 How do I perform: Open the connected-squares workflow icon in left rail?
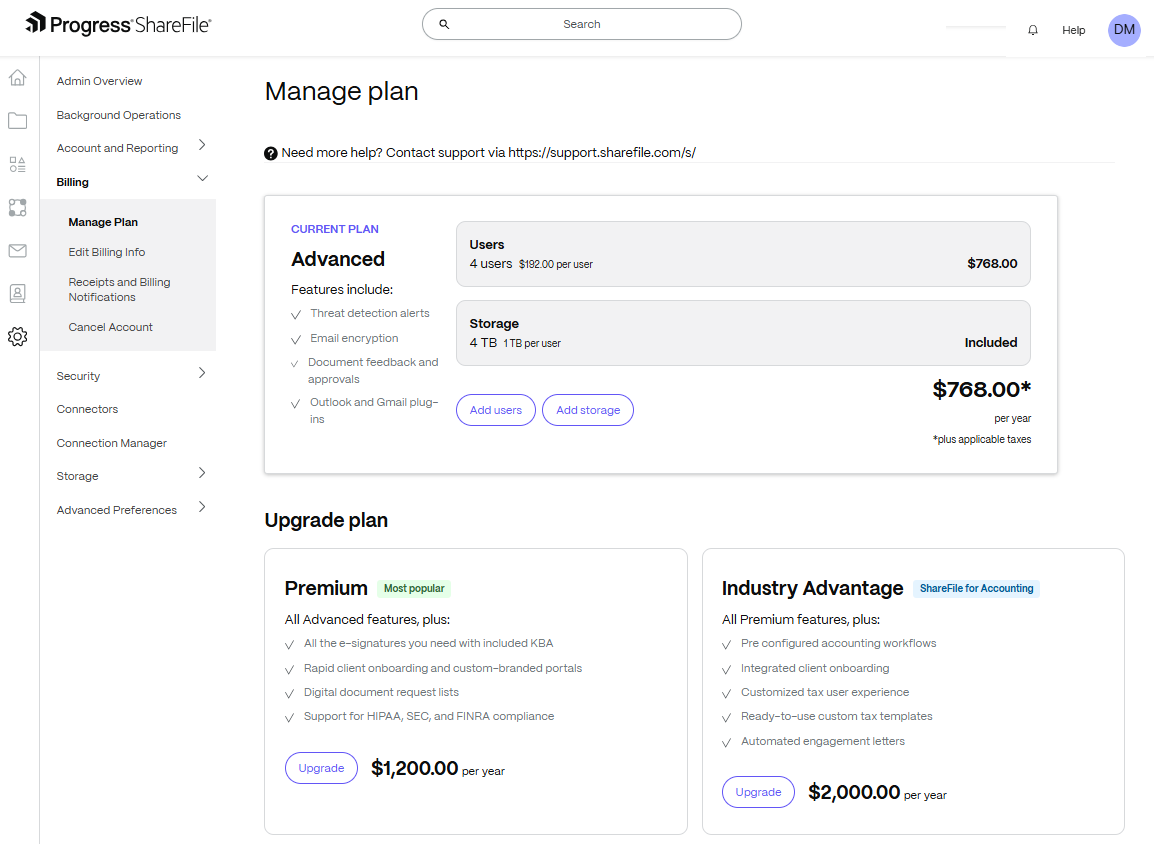tap(18, 208)
